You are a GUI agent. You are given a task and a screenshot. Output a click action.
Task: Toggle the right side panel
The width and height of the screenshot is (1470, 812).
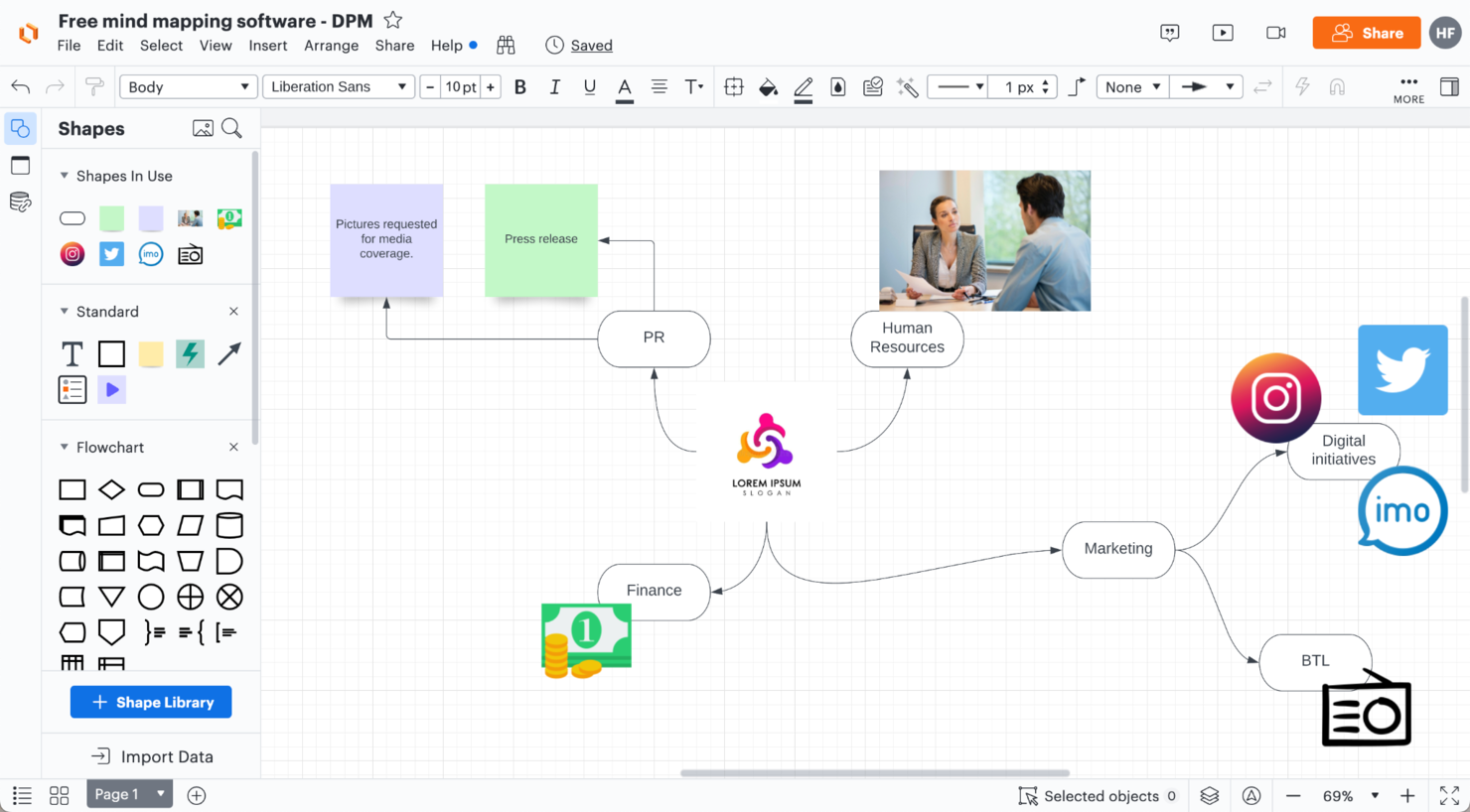click(x=1450, y=87)
